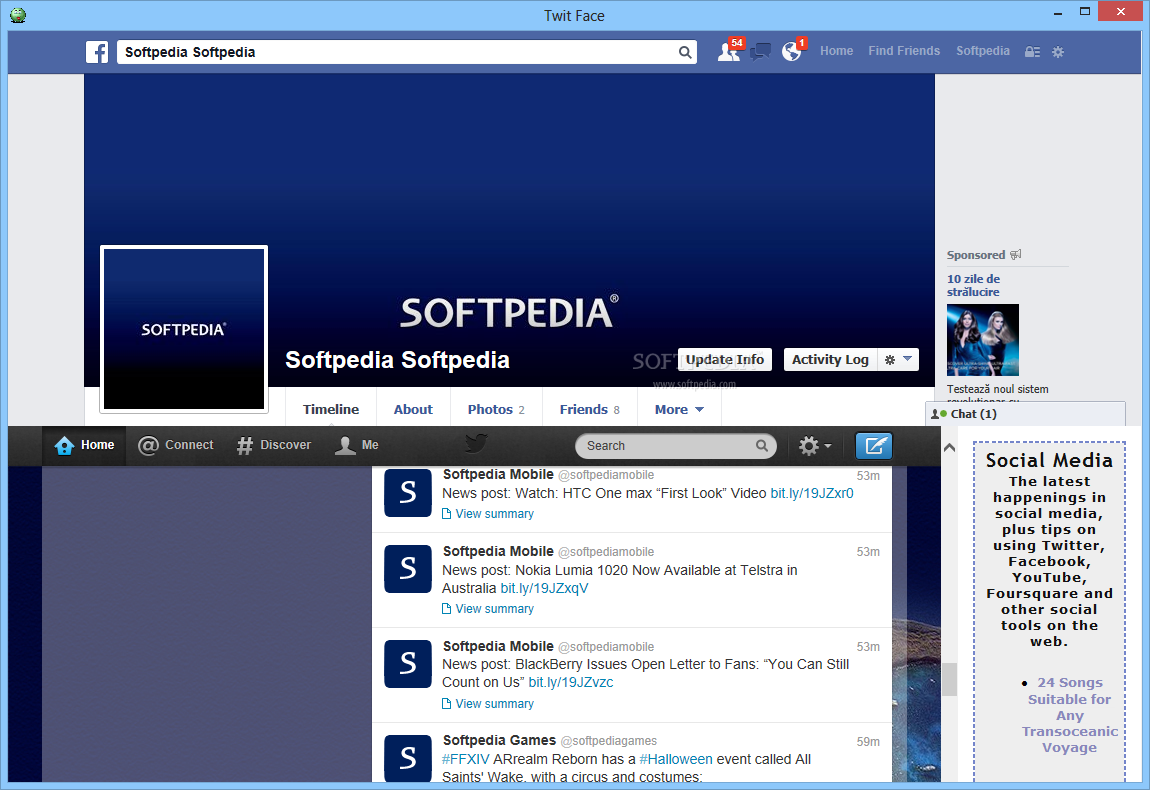Click the Connect @ icon
The width and height of the screenshot is (1150, 790).
pyautogui.click(x=148, y=445)
